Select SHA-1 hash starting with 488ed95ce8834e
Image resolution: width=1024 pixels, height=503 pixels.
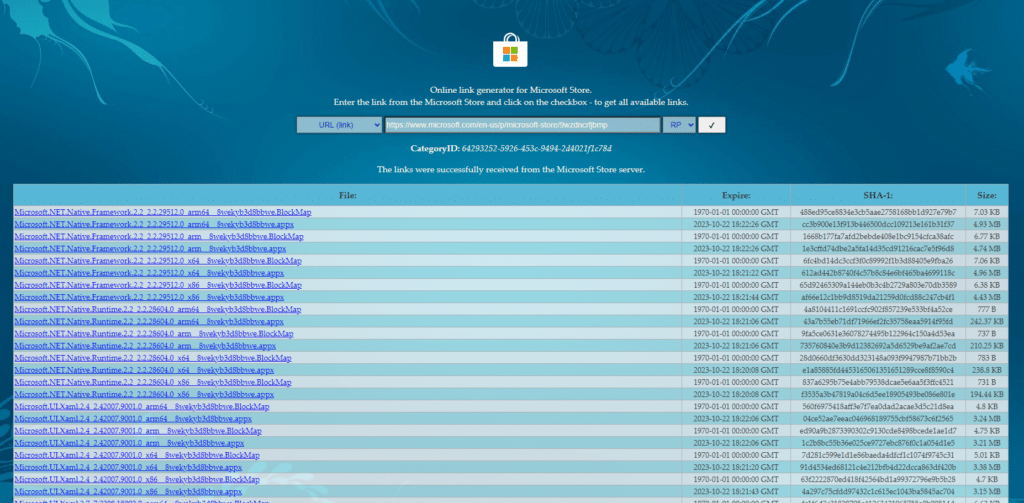pyautogui.click(x=878, y=212)
